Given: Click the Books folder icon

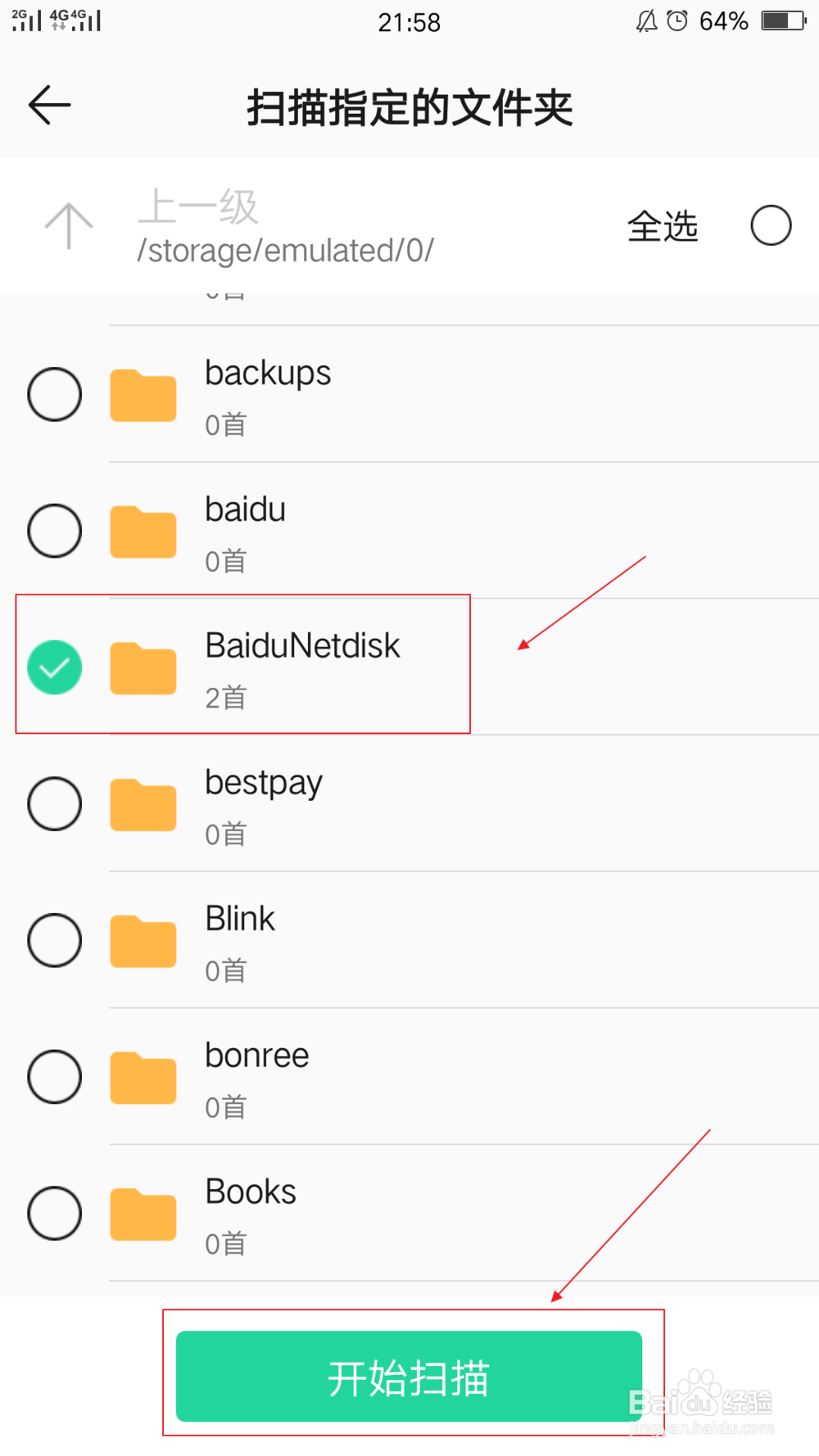Looking at the screenshot, I should click(143, 1214).
